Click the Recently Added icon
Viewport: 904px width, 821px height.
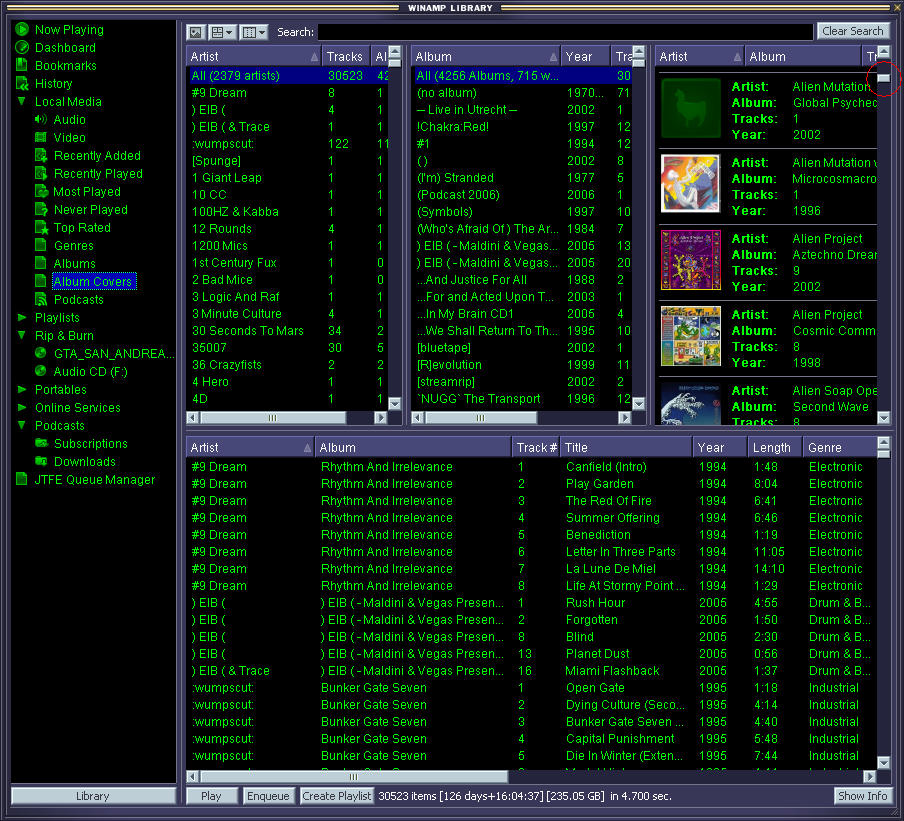(x=40, y=155)
